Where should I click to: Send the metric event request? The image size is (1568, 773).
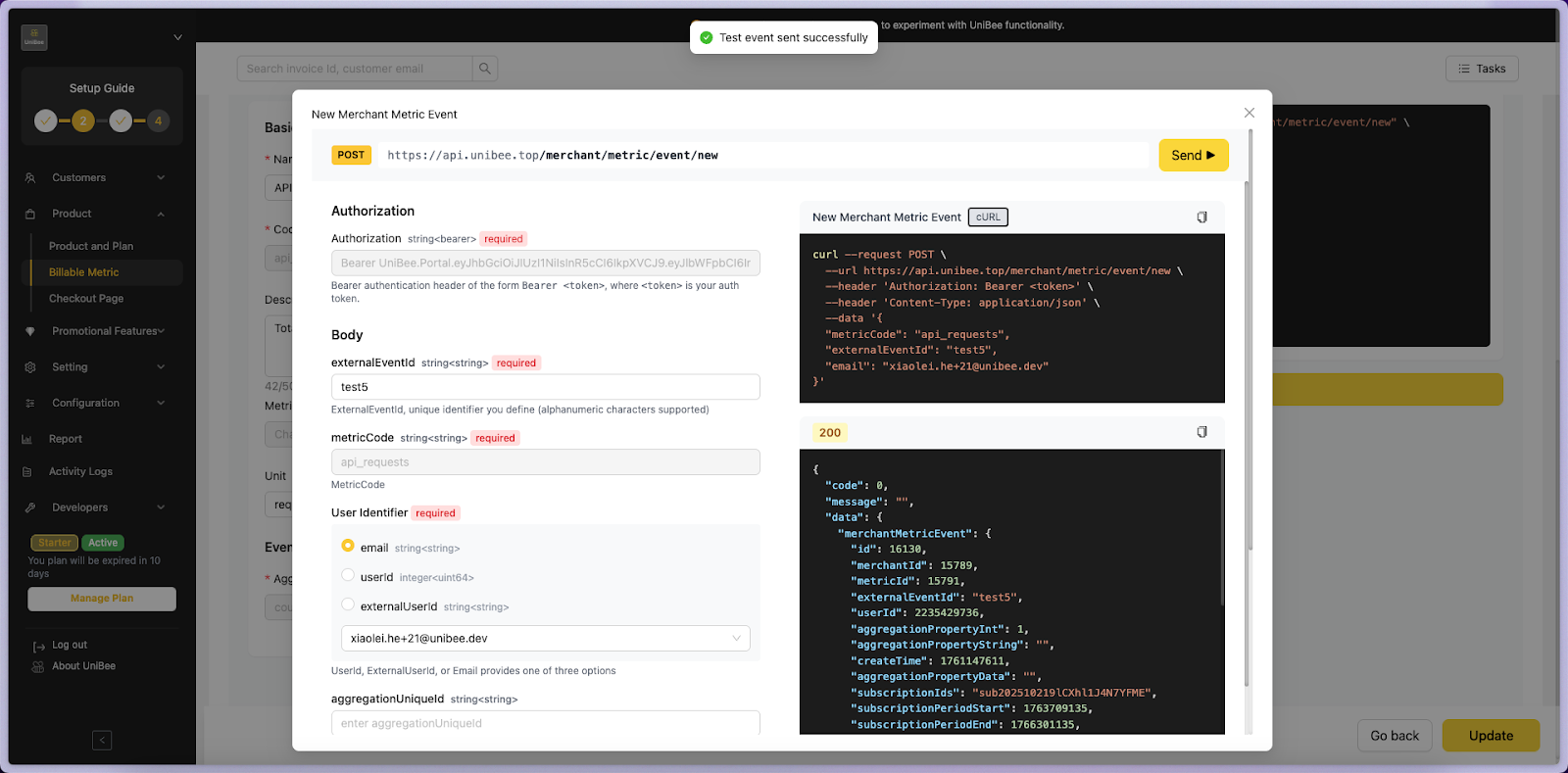point(1194,155)
